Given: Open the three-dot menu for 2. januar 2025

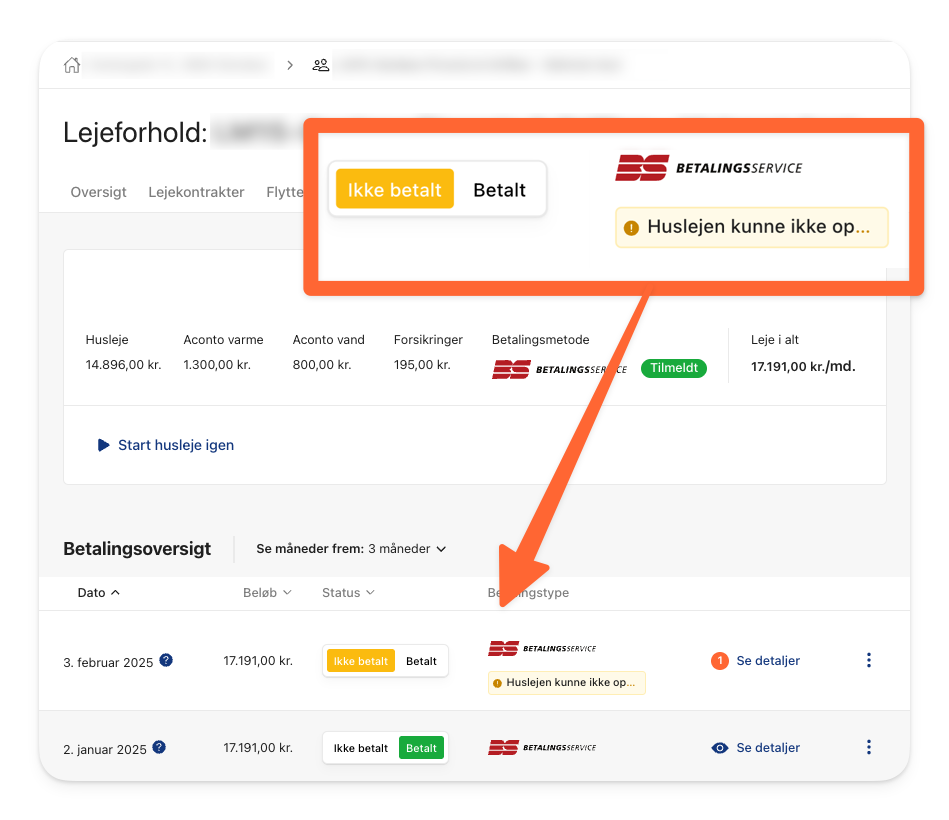Looking at the screenshot, I should pyautogui.click(x=869, y=747).
